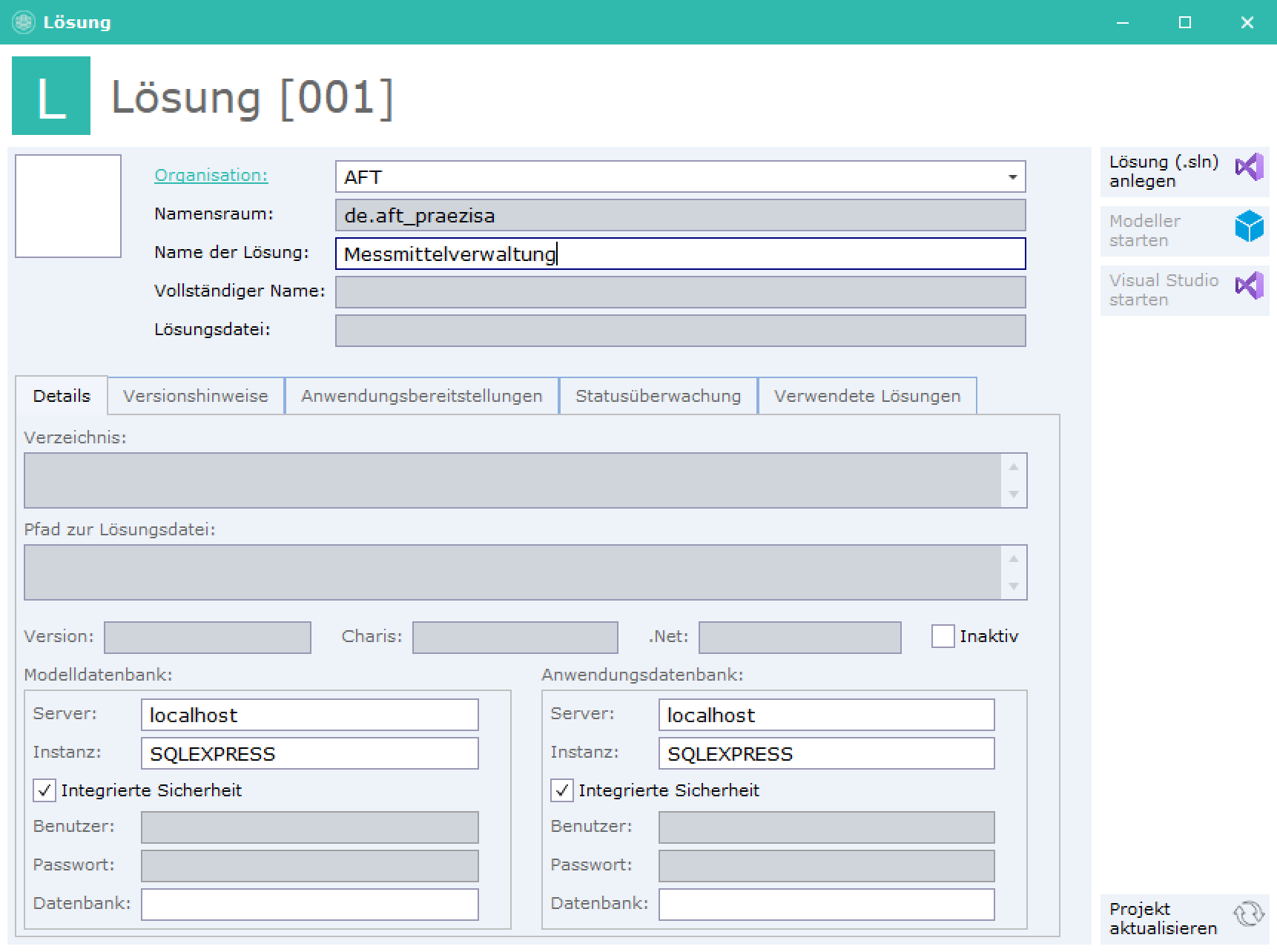Click the Pfad zur Lösungsdatei scroll up arrow
The image size is (1277, 952).
pos(1014,559)
